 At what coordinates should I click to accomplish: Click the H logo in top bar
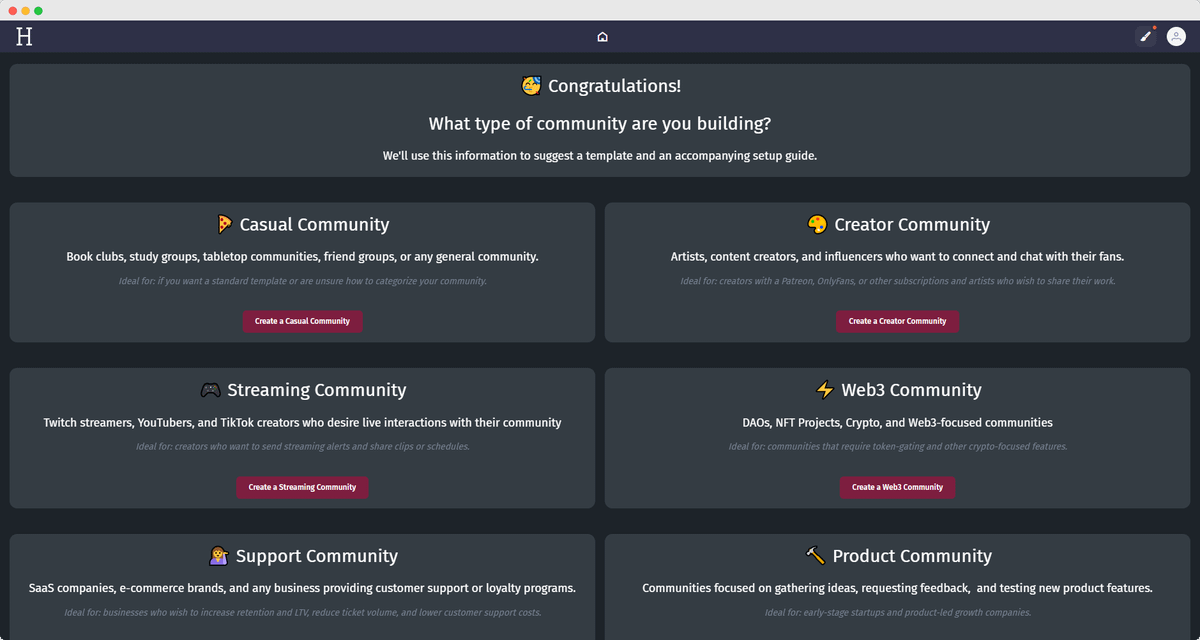[25, 37]
